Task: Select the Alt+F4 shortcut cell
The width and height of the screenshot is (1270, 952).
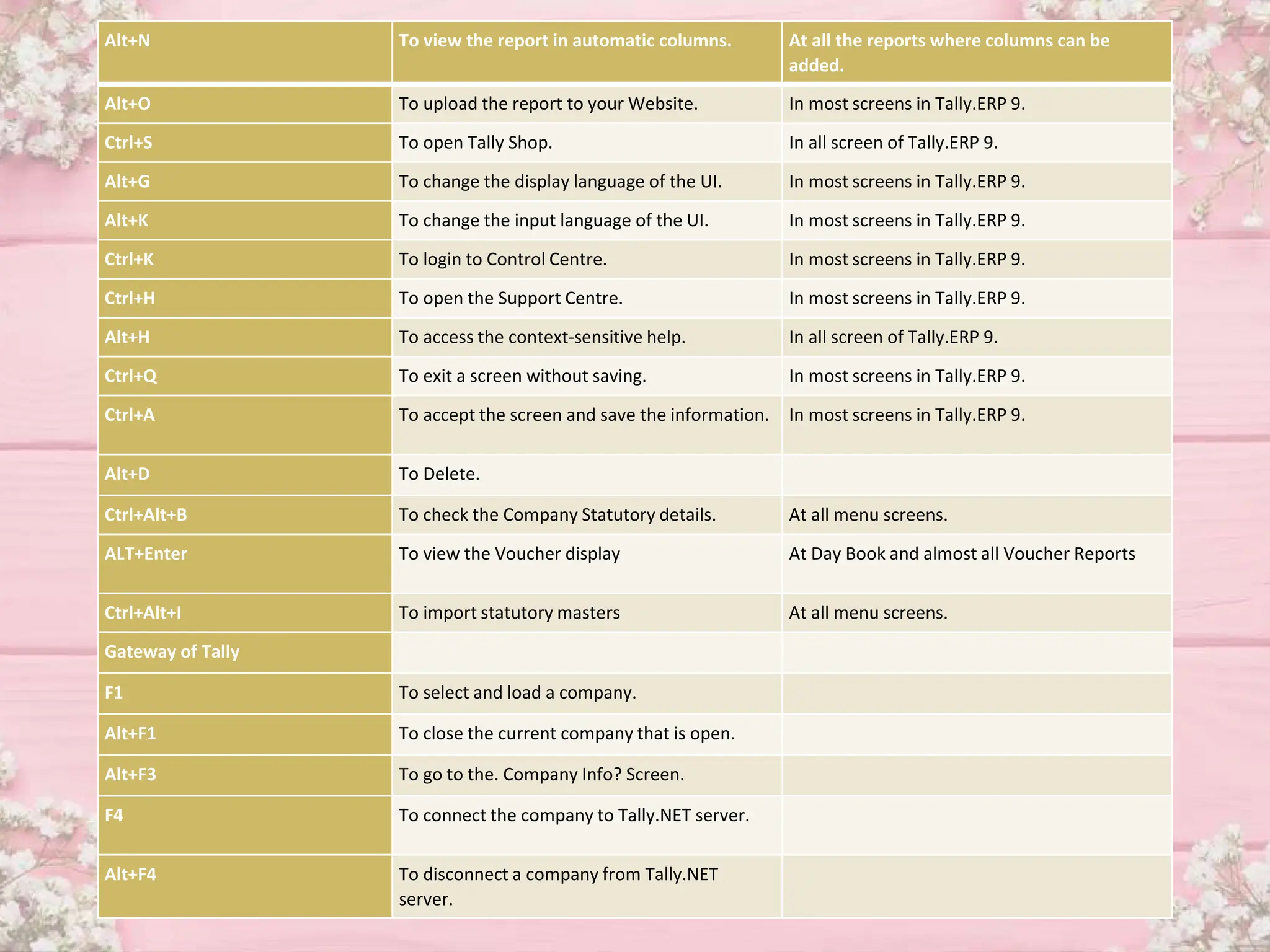Action: 245,887
